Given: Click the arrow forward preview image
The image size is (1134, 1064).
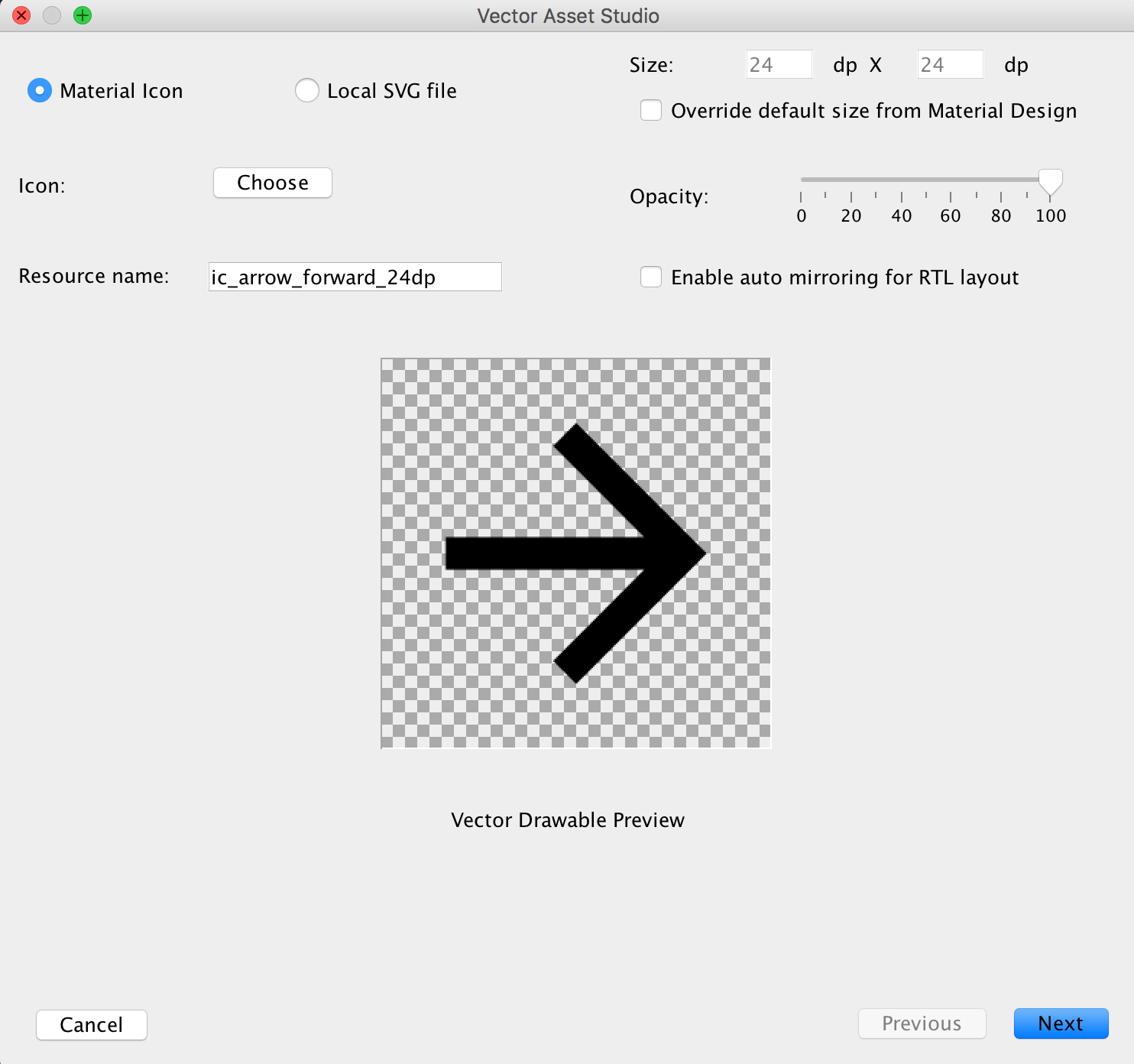Looking at the screenshot, I should [x=575, y=553].
